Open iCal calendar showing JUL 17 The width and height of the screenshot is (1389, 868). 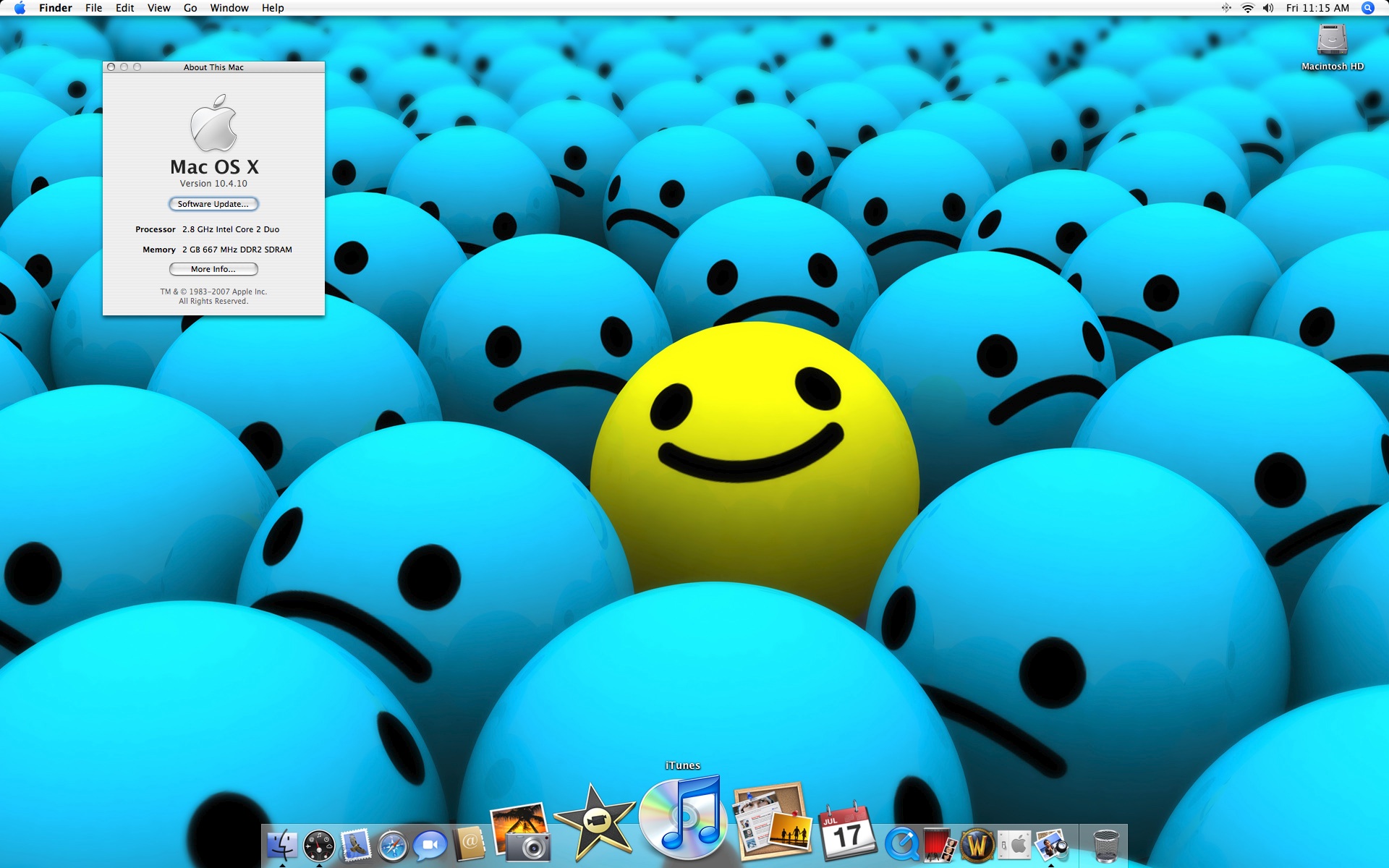point(846,831)
